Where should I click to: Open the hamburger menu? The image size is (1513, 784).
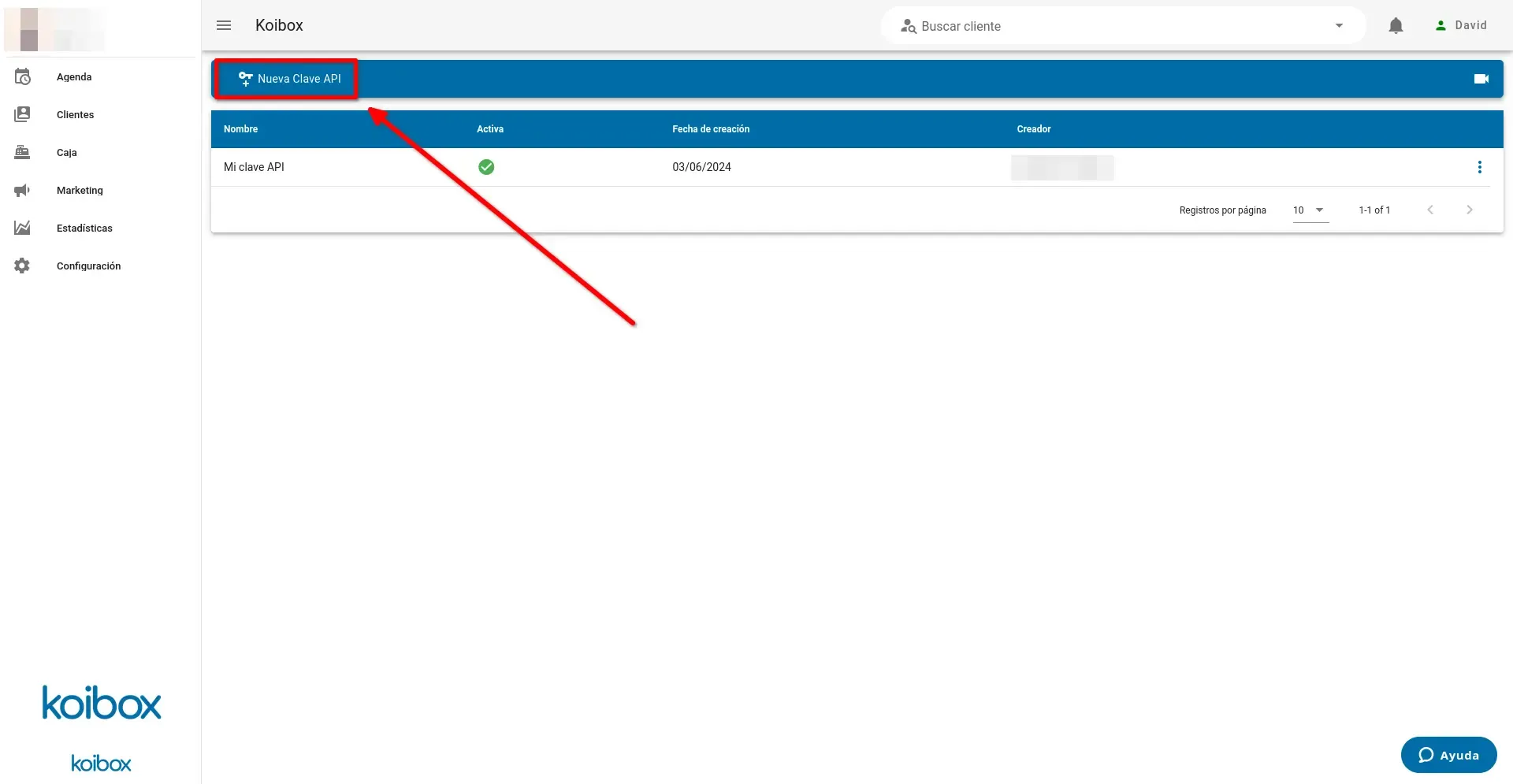coord(224,25)
